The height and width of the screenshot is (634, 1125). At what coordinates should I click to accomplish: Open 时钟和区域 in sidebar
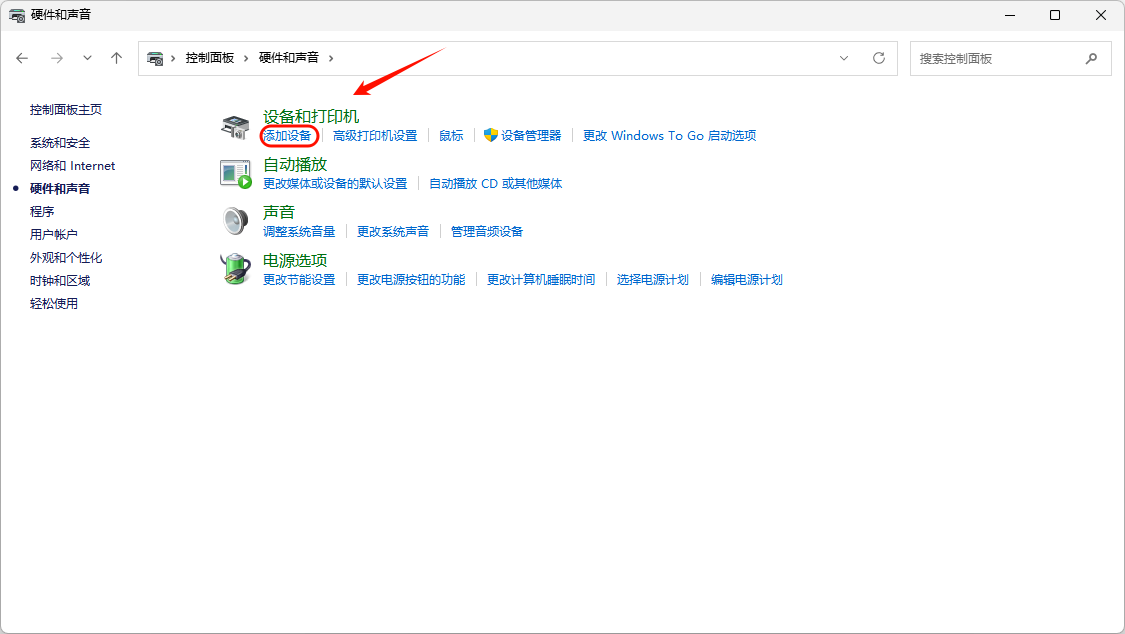pos(60,280)
